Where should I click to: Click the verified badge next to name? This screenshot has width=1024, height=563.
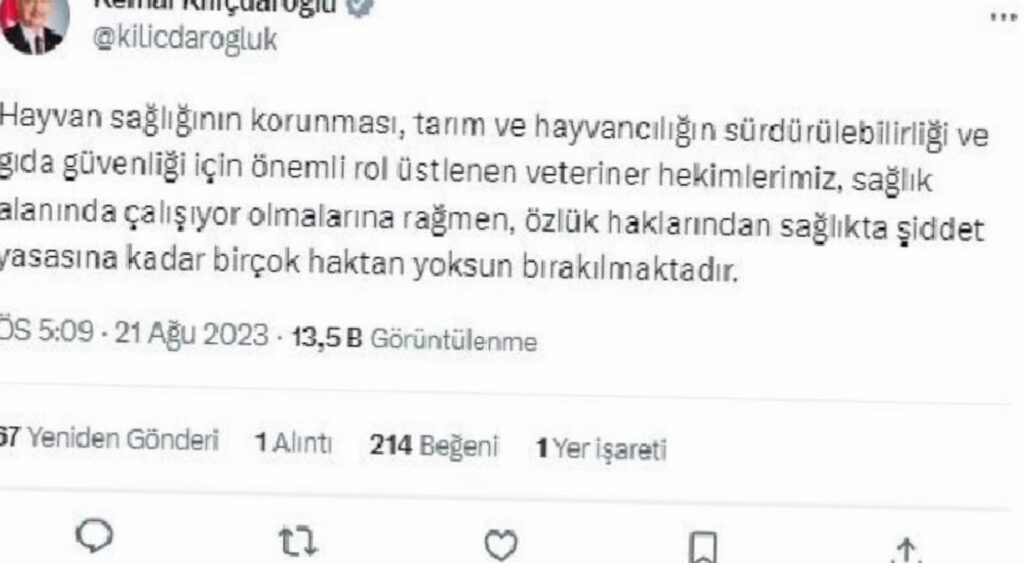(x=362, y=6)
